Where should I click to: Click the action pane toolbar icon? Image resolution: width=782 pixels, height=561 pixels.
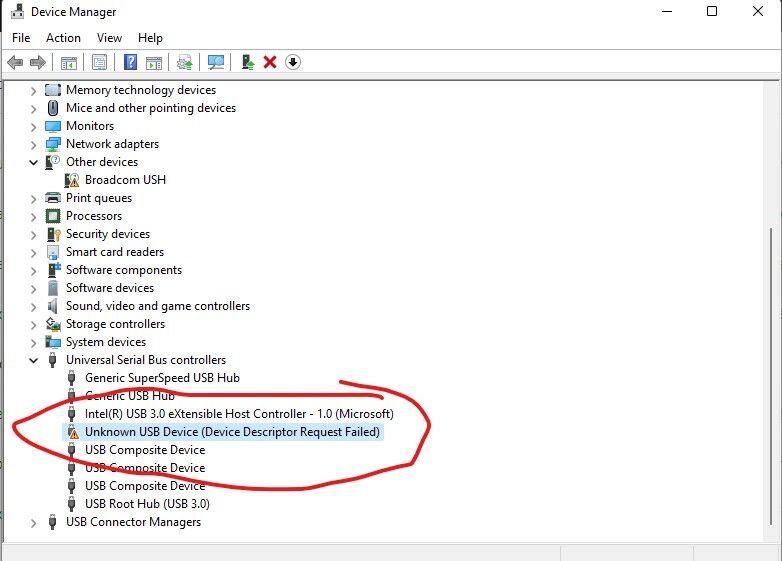click(x=154, y=62)
